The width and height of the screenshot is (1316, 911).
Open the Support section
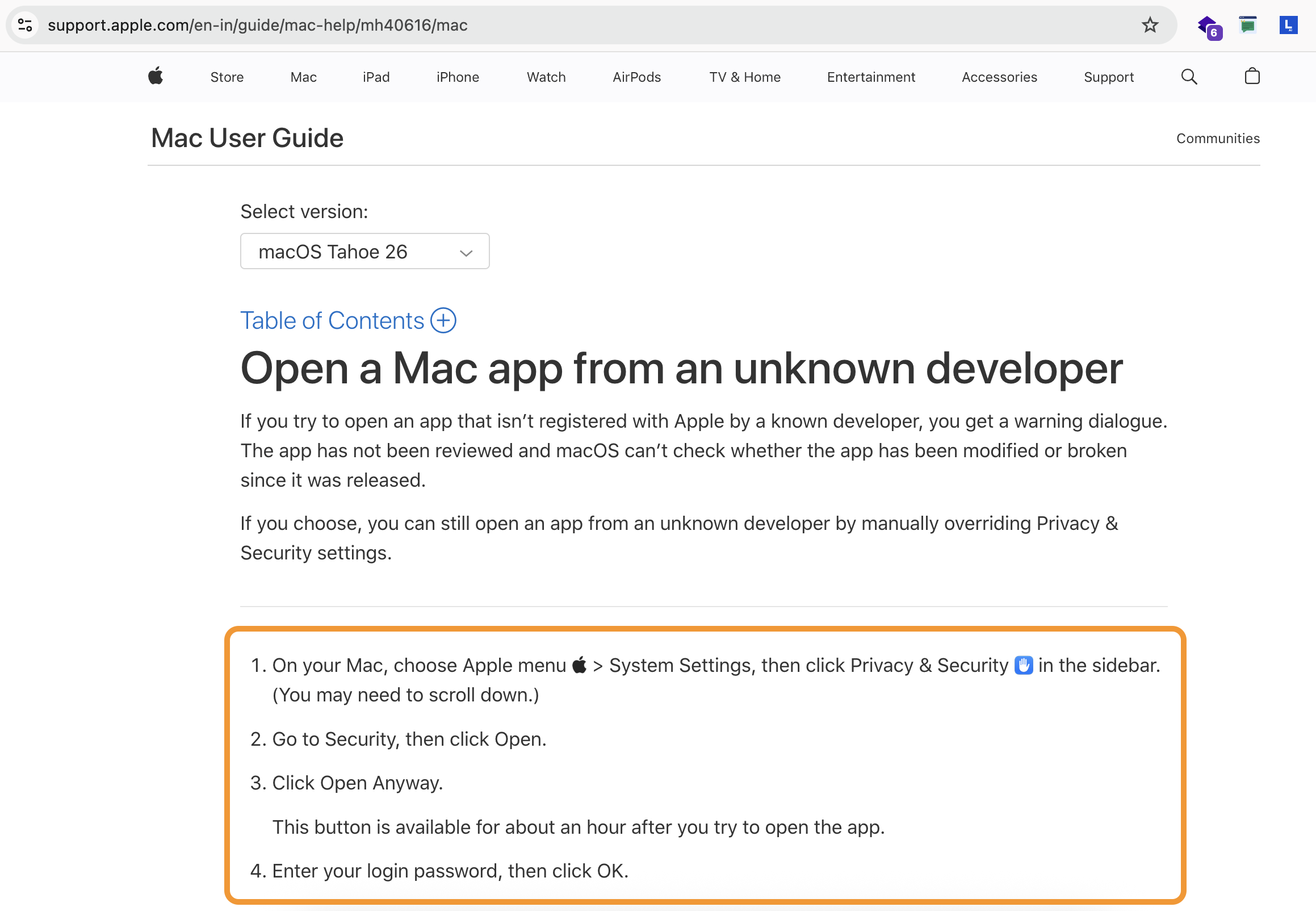(1108, 77)
